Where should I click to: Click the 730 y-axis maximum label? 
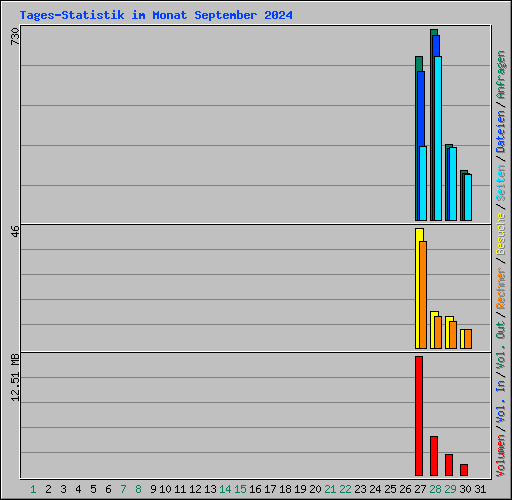pyautogui.click(x=15, y=36)
